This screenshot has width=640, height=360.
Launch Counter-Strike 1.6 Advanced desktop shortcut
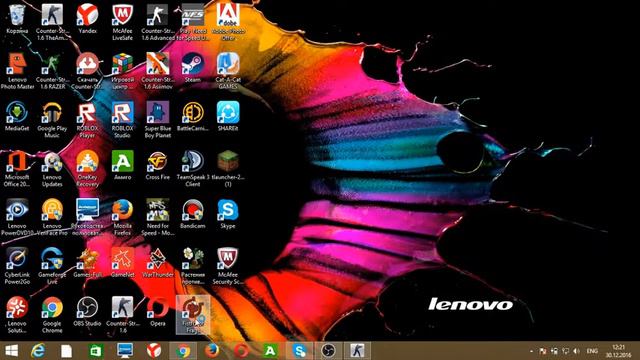158,22
